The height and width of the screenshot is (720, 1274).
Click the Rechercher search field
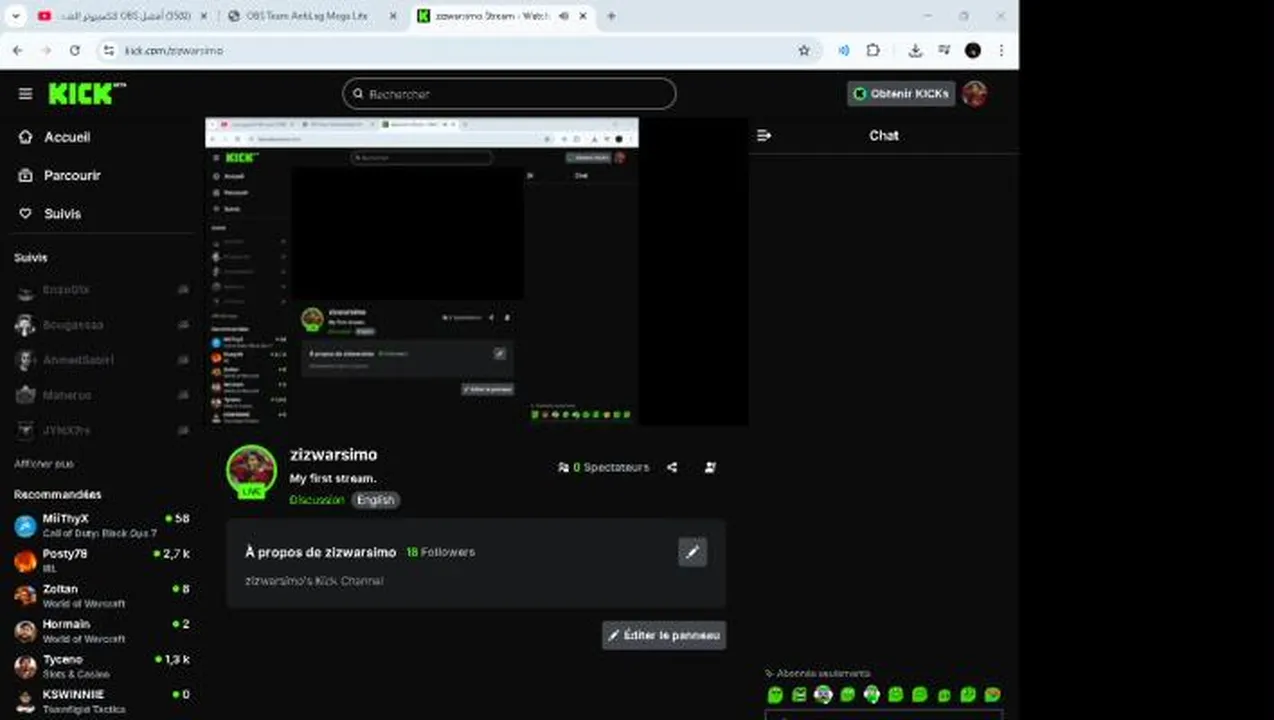point(509,94)
